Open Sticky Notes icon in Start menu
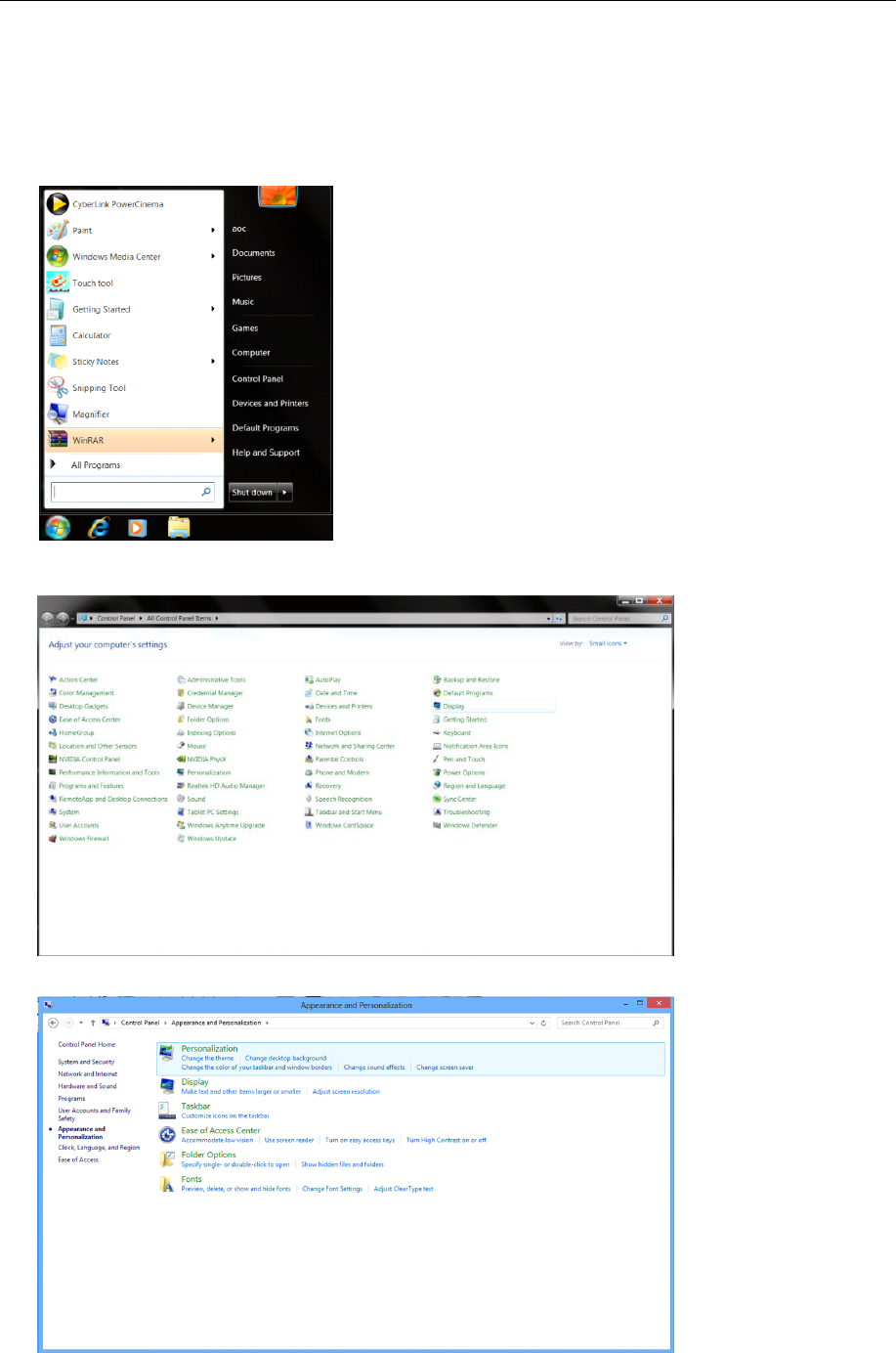This screenshot has width=896, height=1353. 58,362
